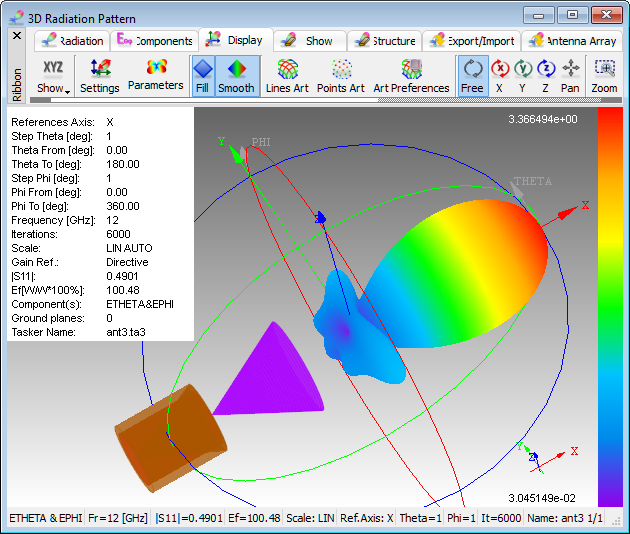Screen dimensions: 630x534
Task: Click status bar Scale: LIN entry
Action: (310, 518)
